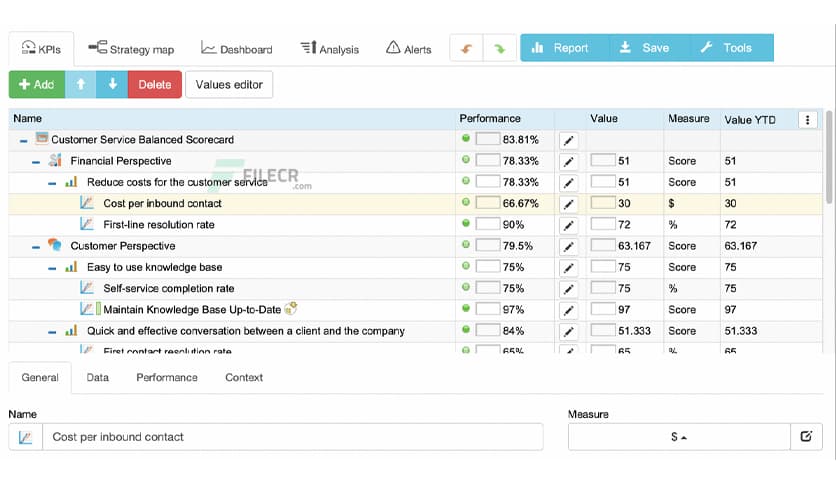
Task: Click the edit measure icon beside Measure field
Action: pos(806,437)
